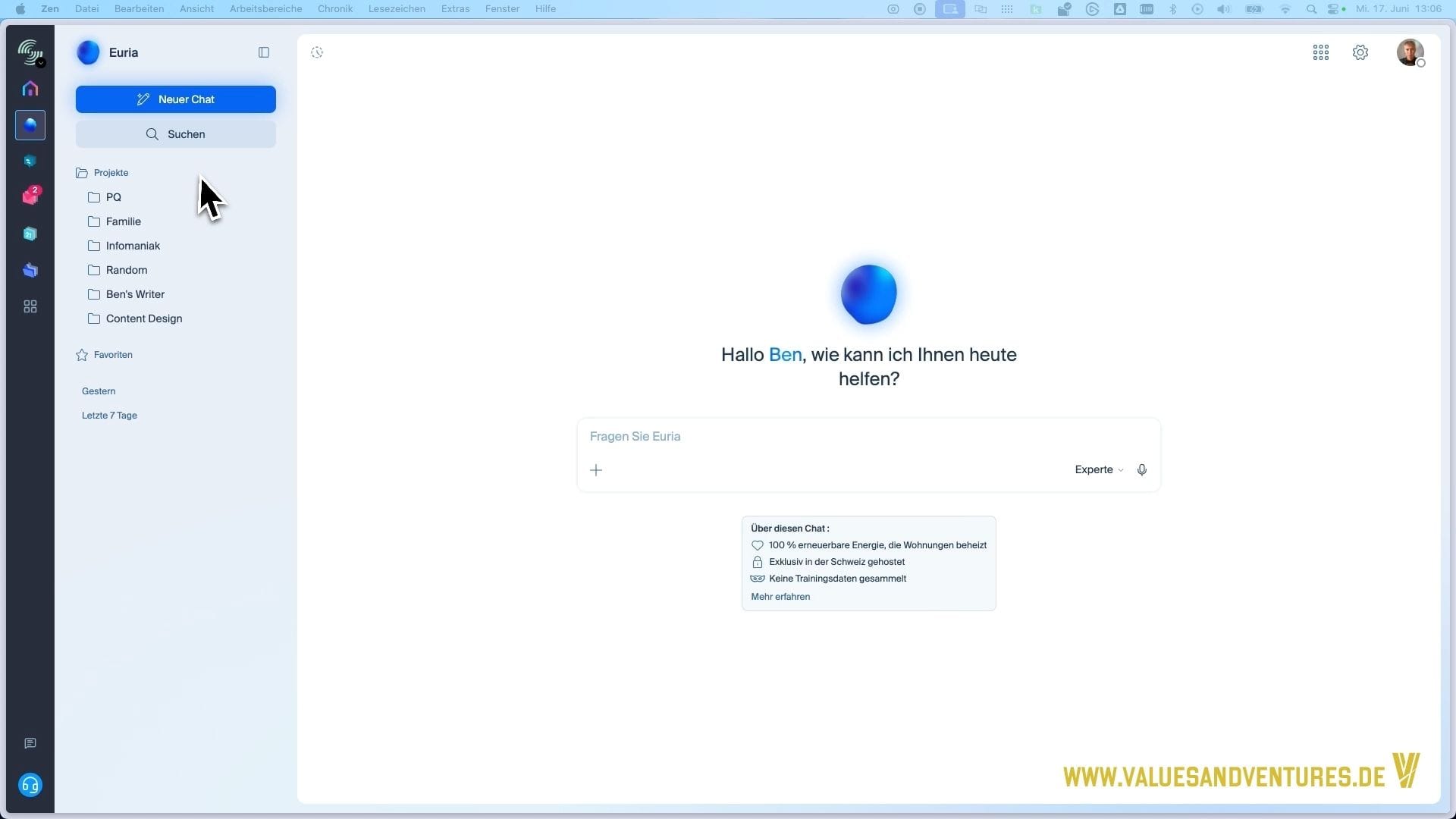
Task: Open the Chronik menu in menu bar
Action: click(x=335, y=8)
